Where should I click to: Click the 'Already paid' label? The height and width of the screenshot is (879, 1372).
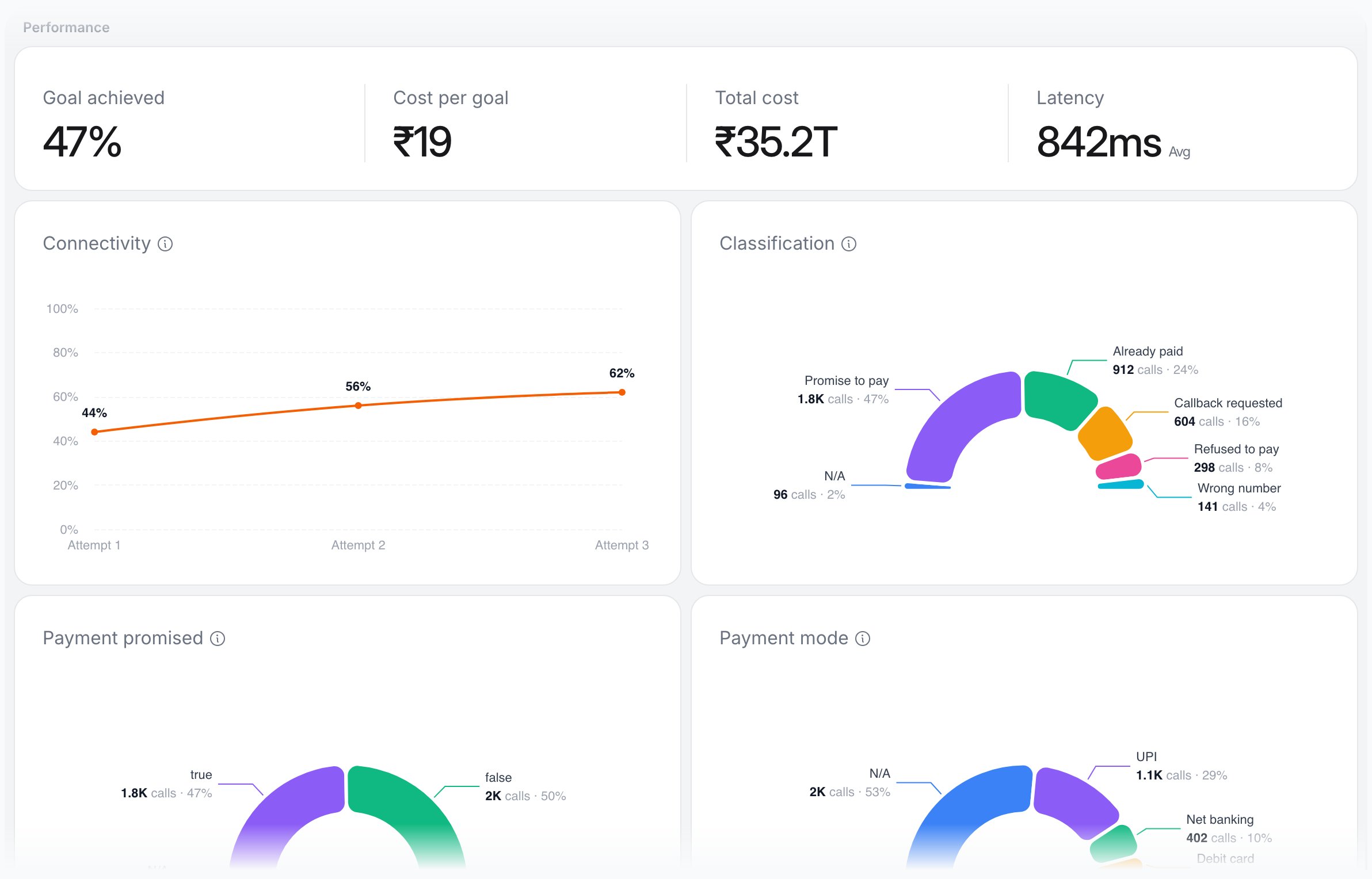[1148, 351]
